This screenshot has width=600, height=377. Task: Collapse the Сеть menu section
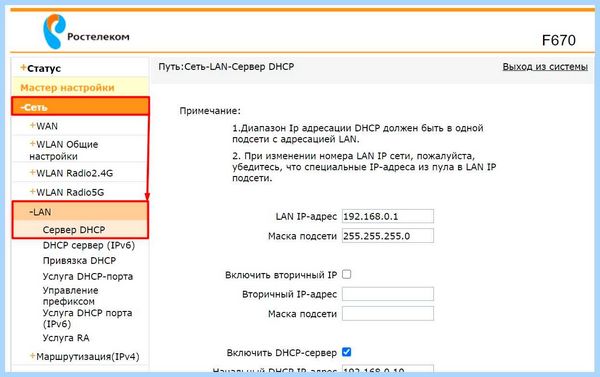[x=80, y=106]
